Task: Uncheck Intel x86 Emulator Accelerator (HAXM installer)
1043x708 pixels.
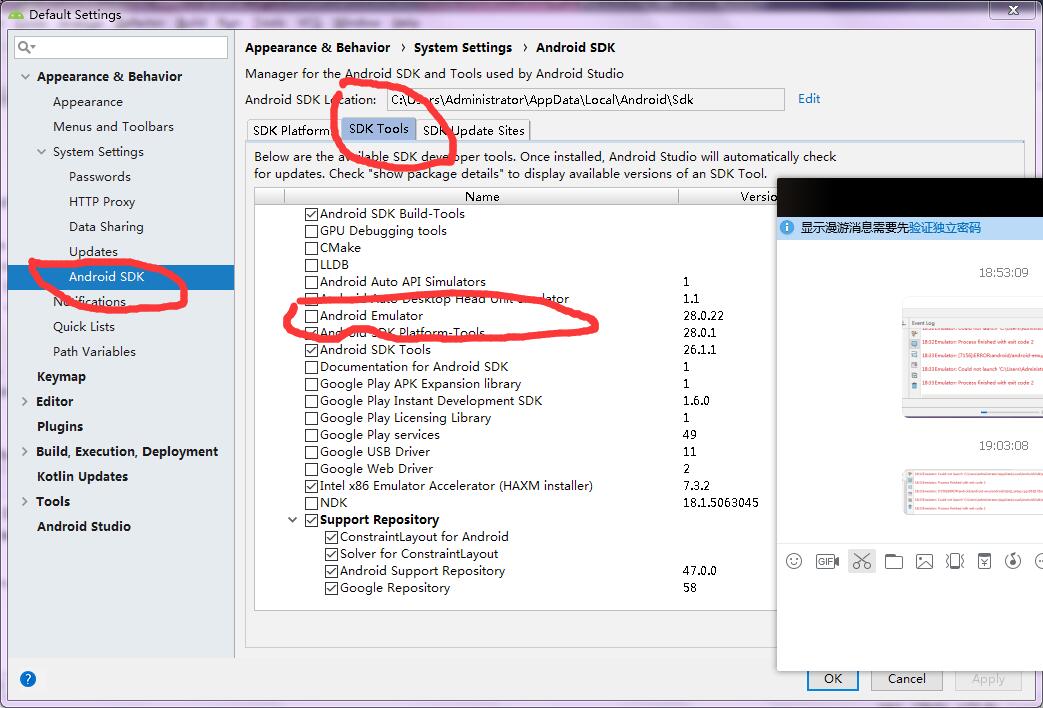Action: pyautogui.click(x=311, y=486)
